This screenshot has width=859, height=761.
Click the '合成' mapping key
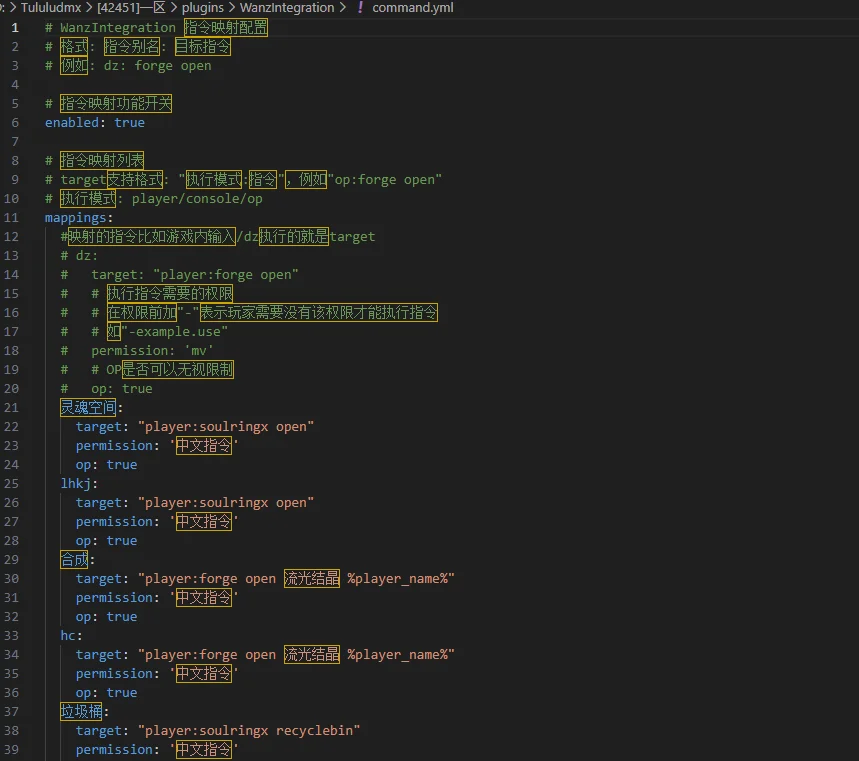tap(74, 559)
